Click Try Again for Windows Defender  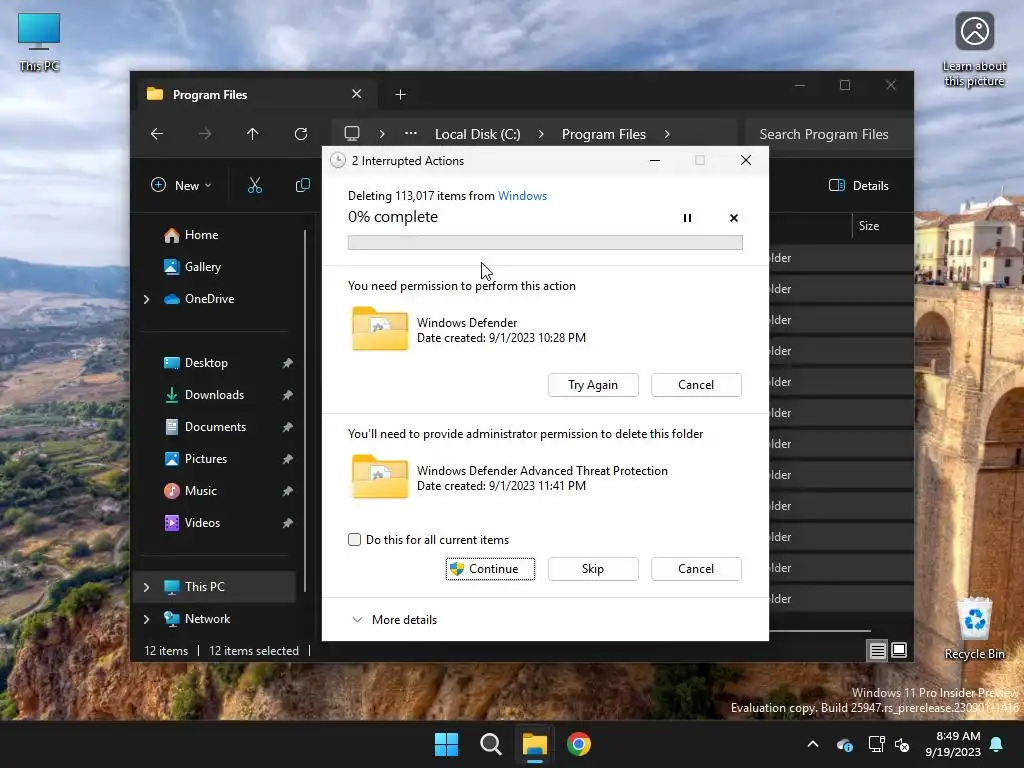[x=593, y=385]
